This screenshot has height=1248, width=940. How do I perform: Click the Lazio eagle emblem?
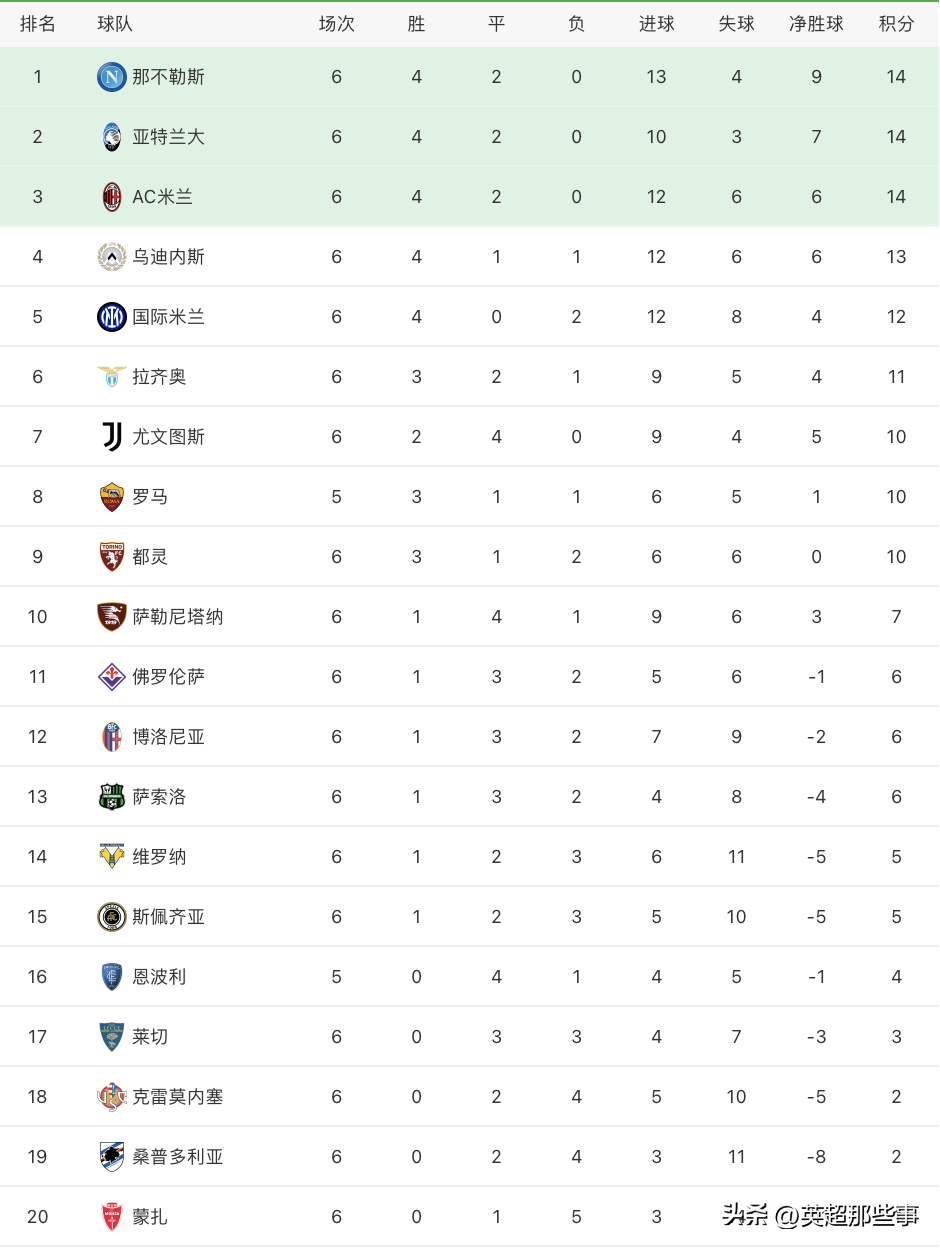(x=112, y=377)
